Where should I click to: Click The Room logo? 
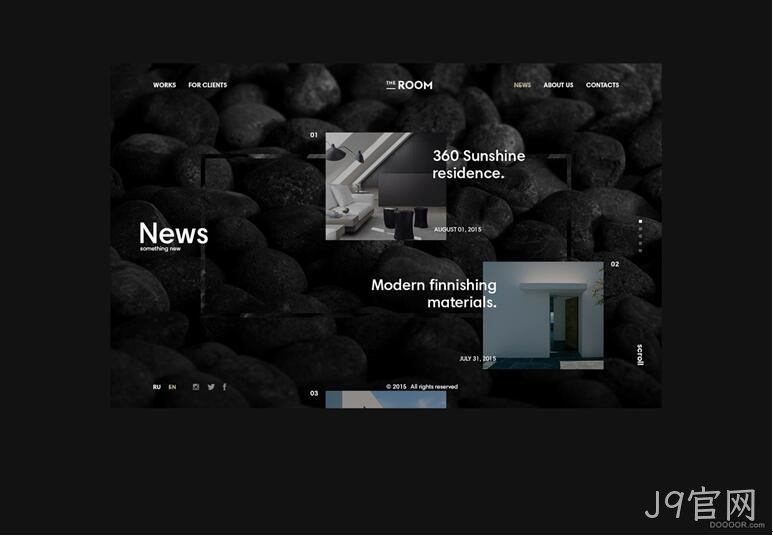click(x=409, y=85)
